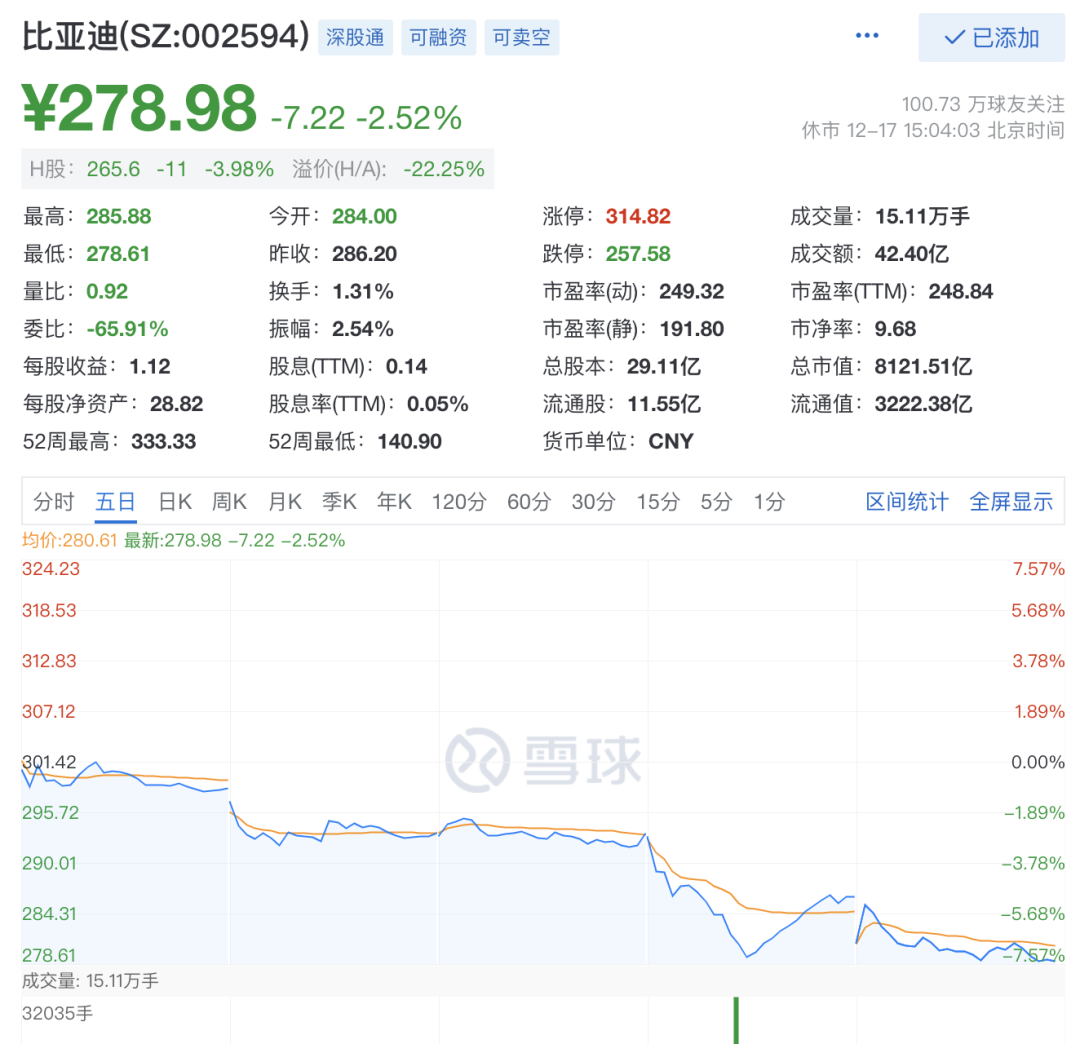Click the 均价:280.61 chart label

(70, 541)
